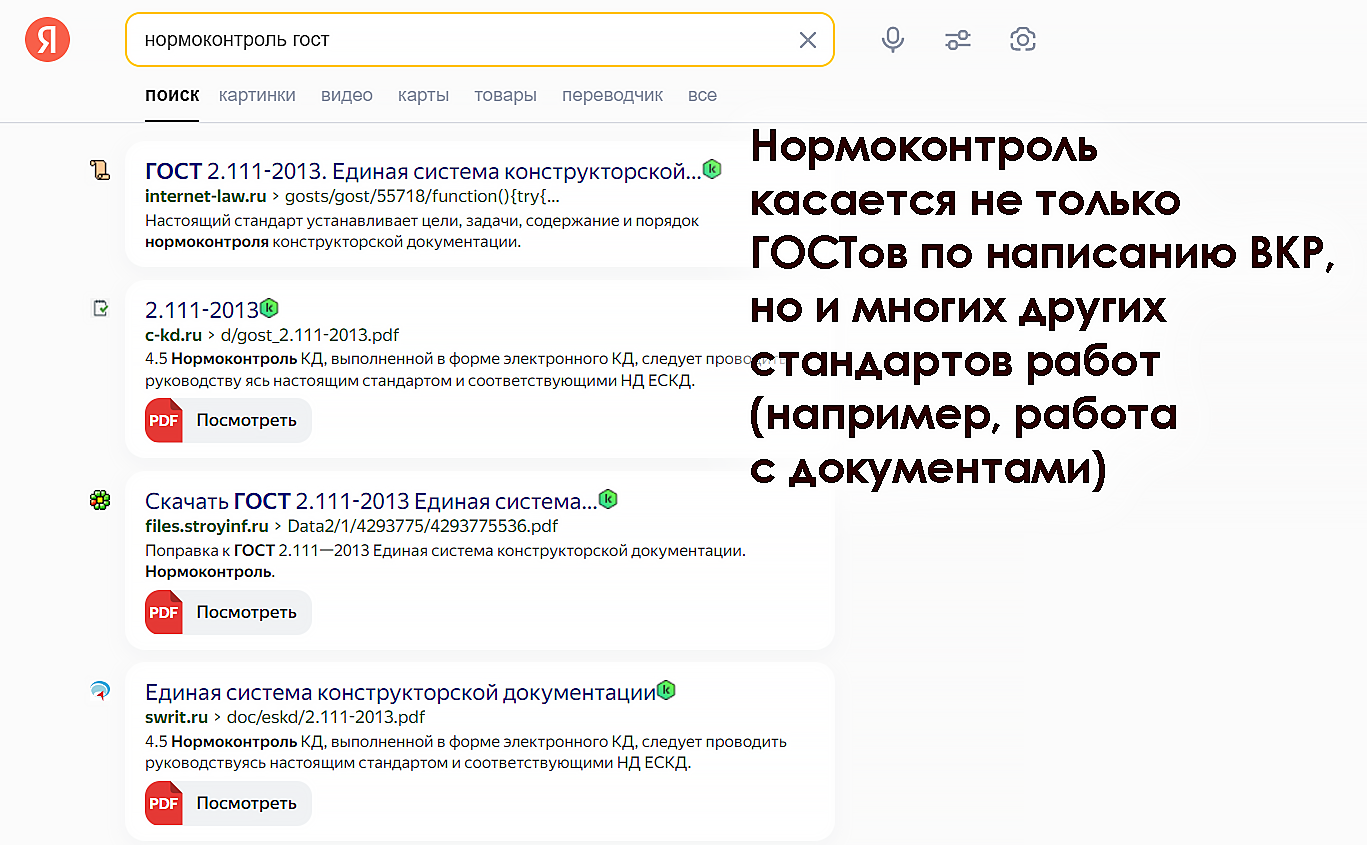The width and height of the screenshot is (1367, 845).
Task: Switch to the видео tab
Action: [347, 95]
